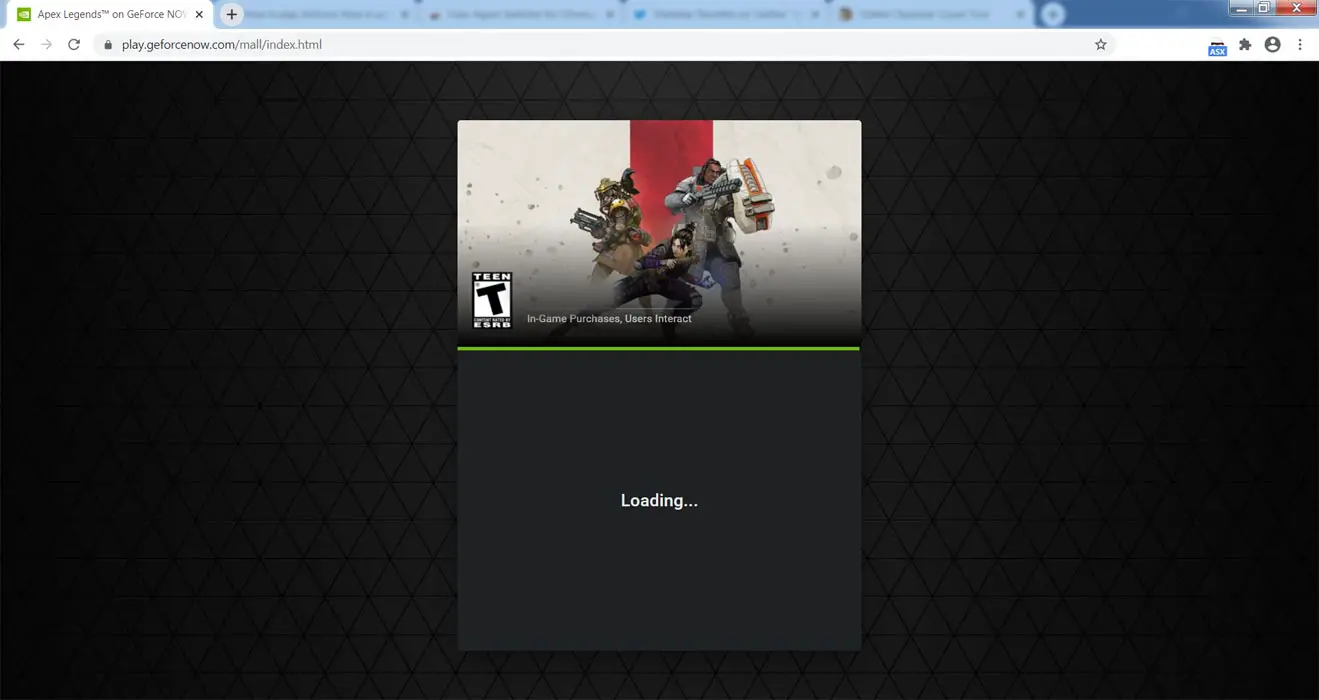Go forward to the next page

pyautogui.click(x=46, y=44)
